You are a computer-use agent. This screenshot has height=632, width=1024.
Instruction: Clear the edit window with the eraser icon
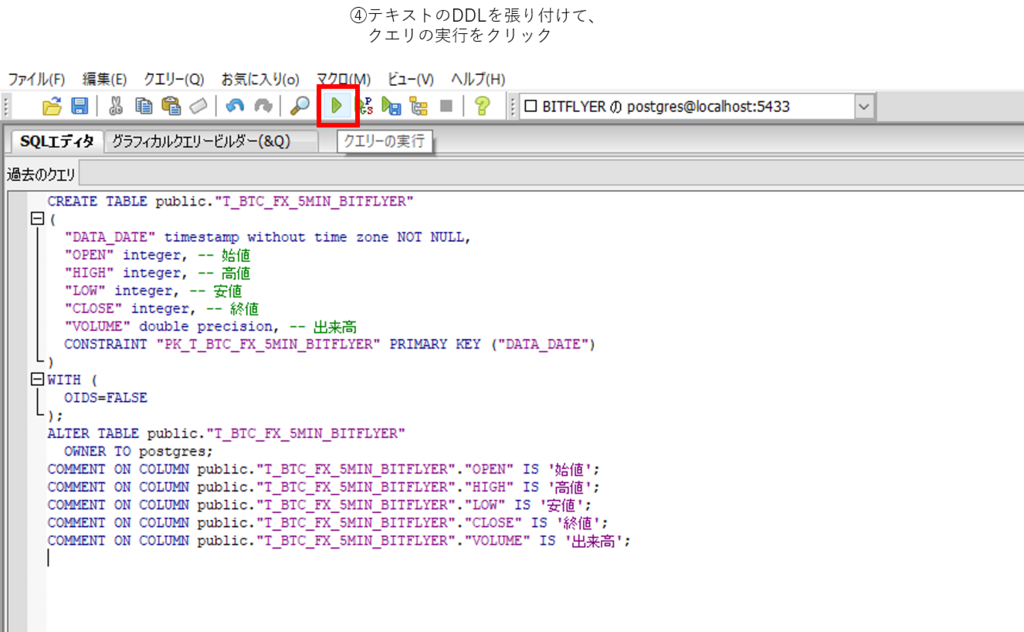pyautogui.click(x=199, y=106)
